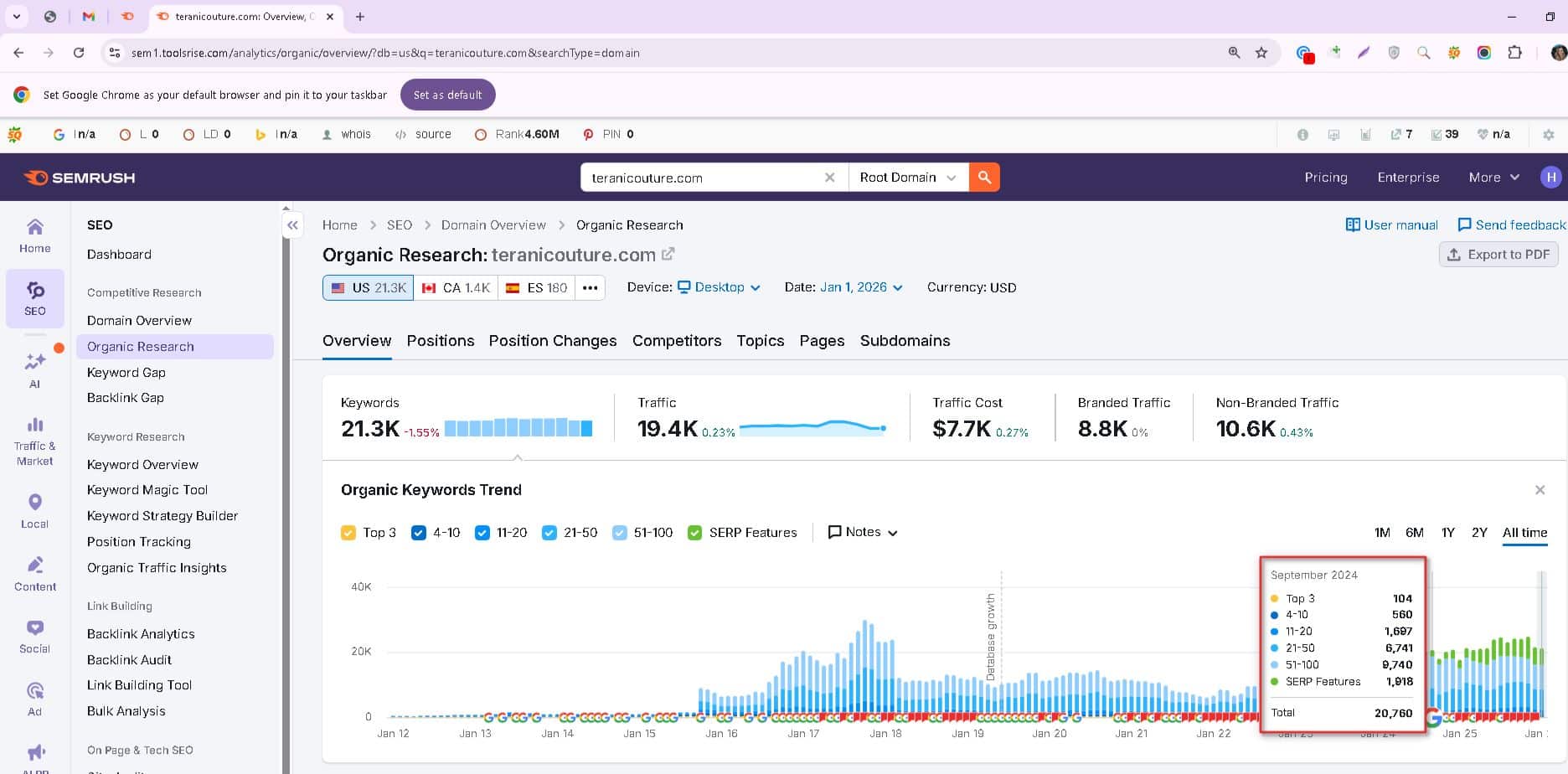This screenshot has width=1568, height=774.
Task: Clear the domain search field
Action: (x=829, y=178)
